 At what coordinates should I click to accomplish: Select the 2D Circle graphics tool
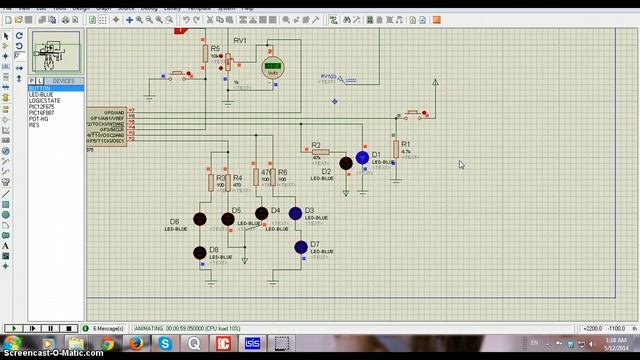[x=6, y=215]
